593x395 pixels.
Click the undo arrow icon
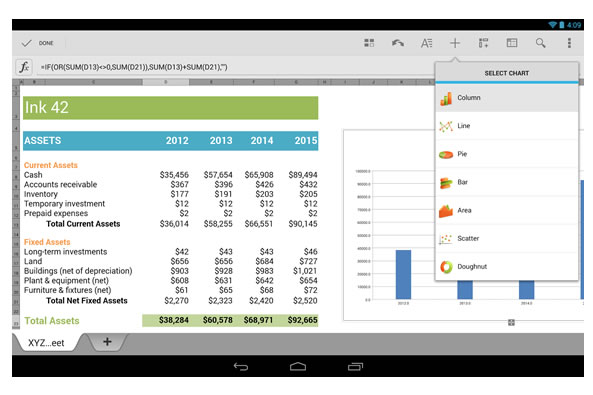point(397,43)
